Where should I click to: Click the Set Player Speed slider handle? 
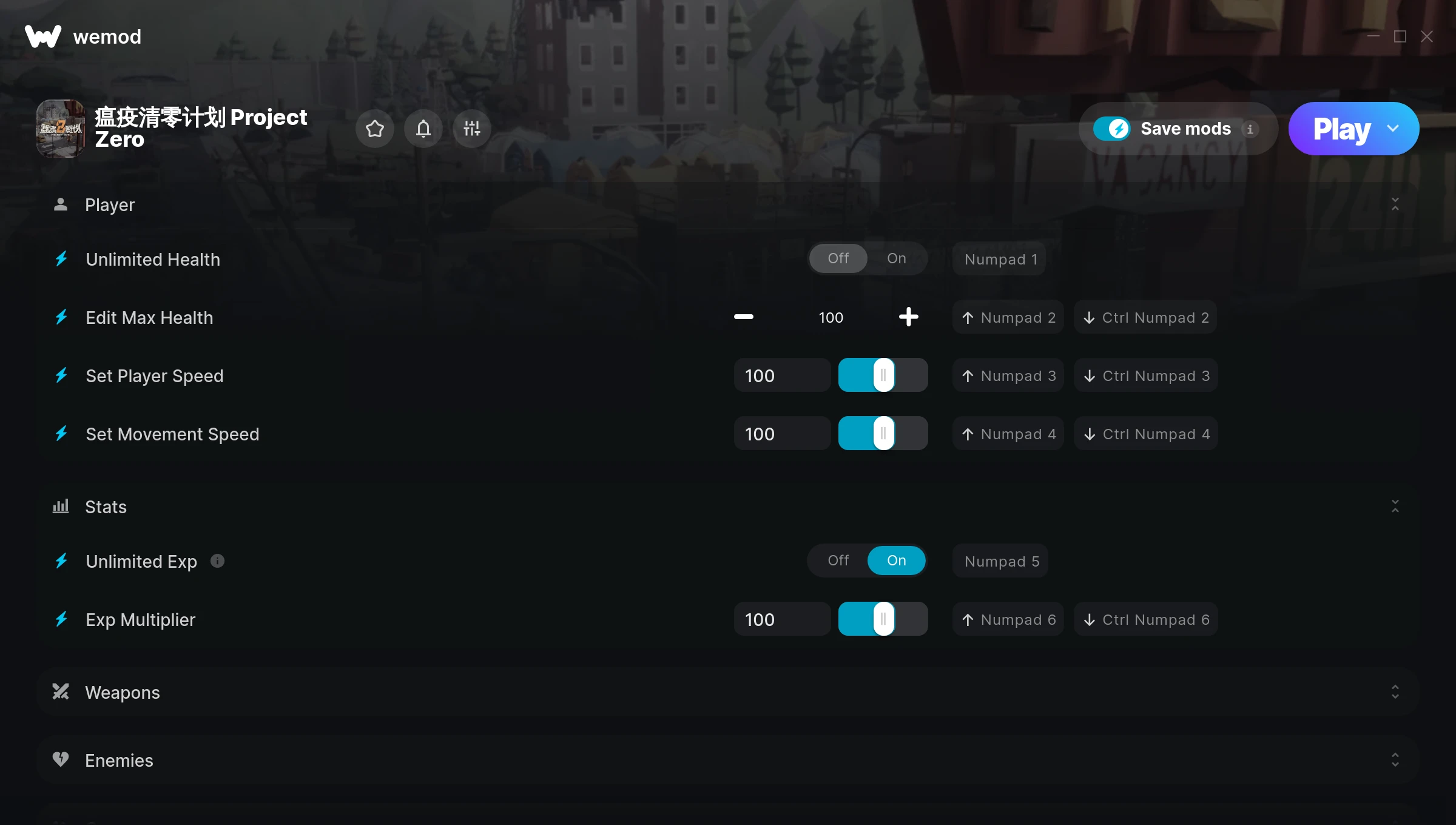883,375
